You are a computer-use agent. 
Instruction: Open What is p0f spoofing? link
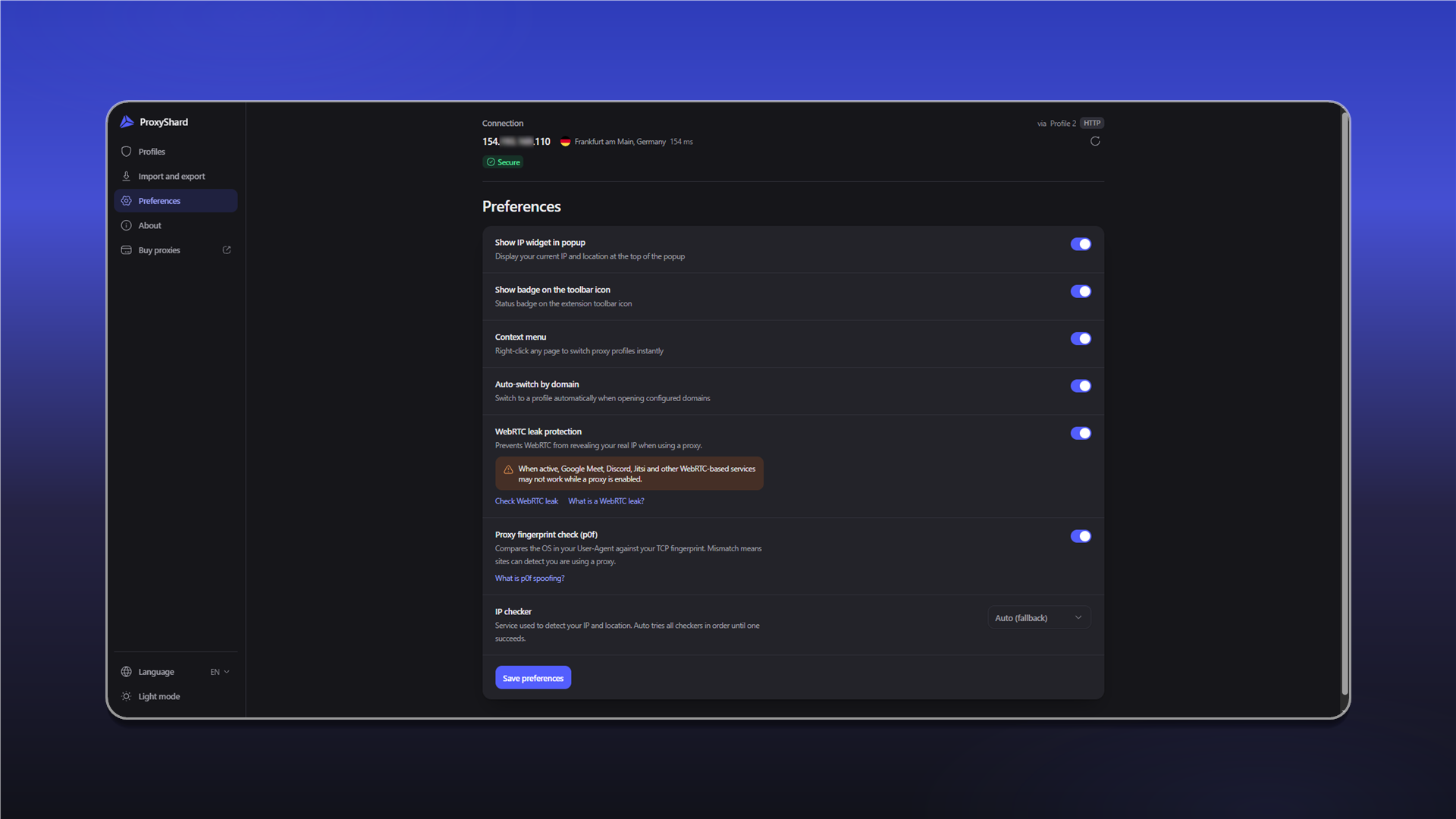pos(529,579)
